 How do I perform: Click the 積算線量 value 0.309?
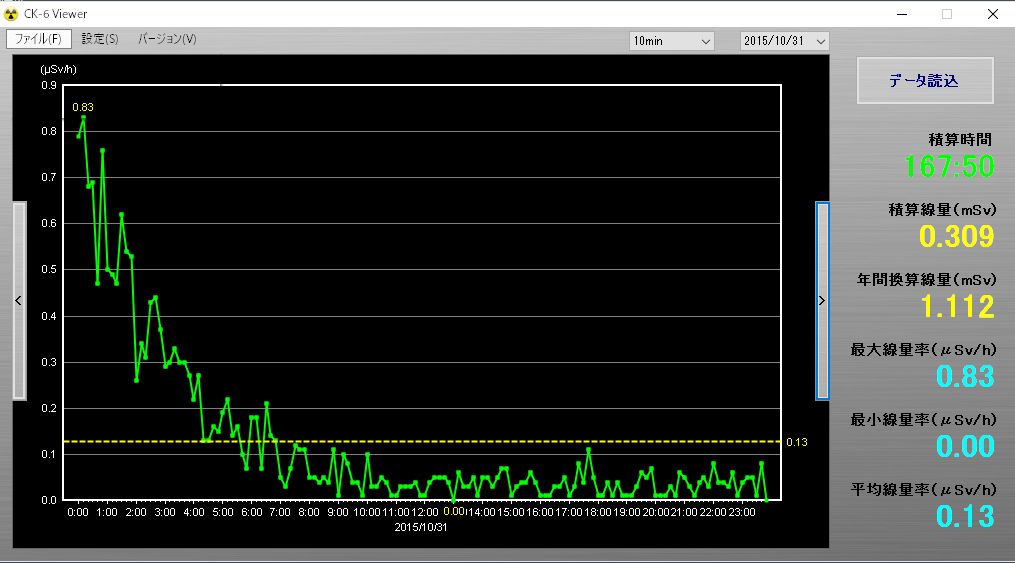point(957,236)
